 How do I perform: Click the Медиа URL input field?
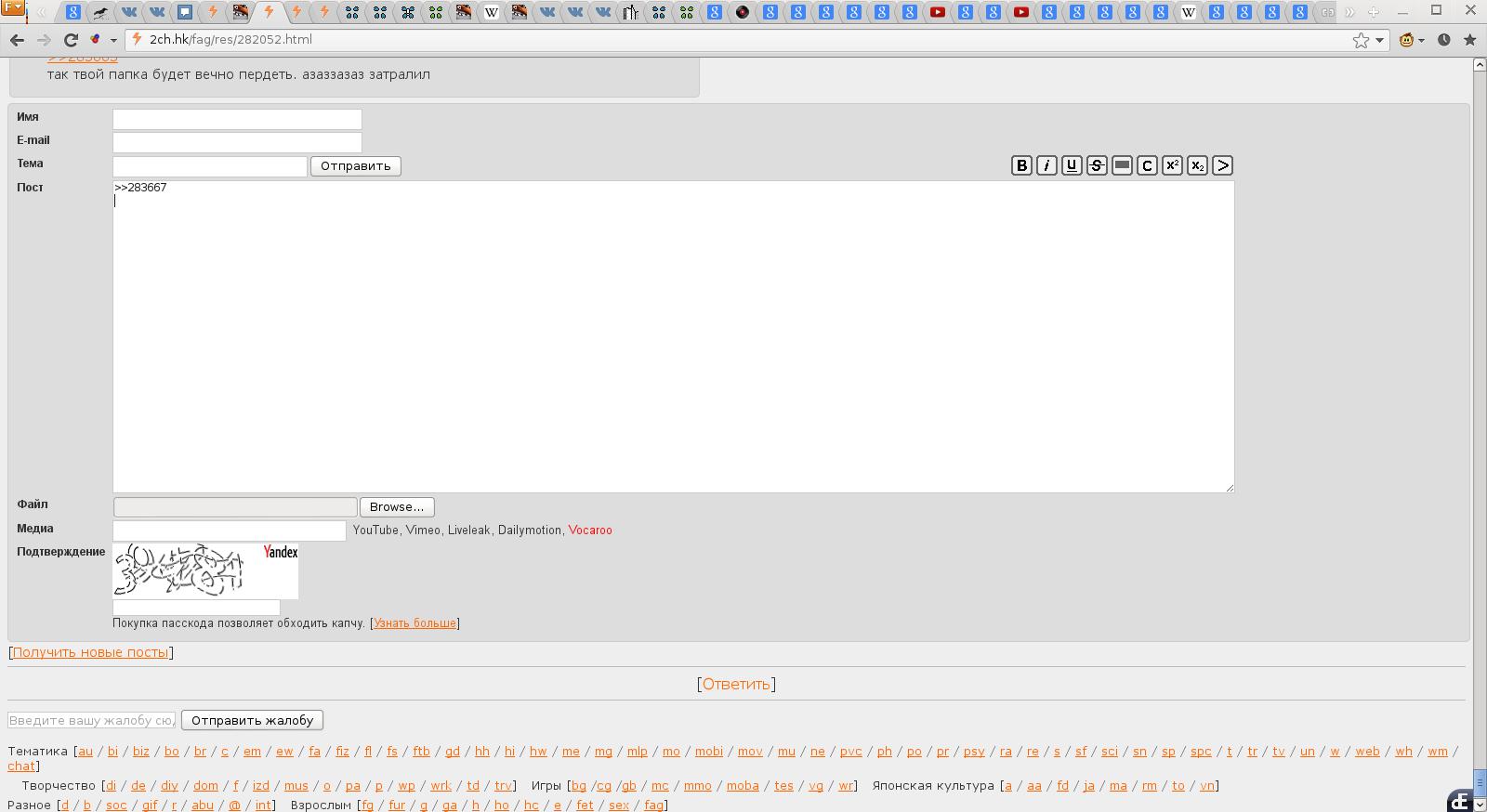[230, 530]
